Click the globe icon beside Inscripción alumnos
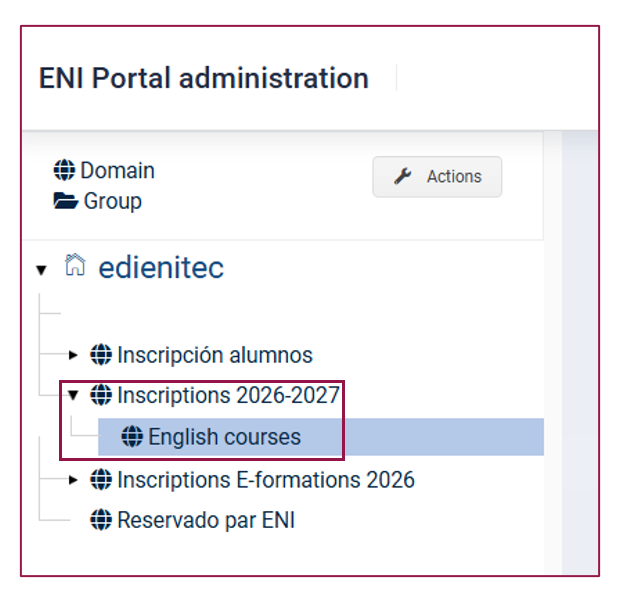This screenshot has width=625, height=597. (101, 354)
